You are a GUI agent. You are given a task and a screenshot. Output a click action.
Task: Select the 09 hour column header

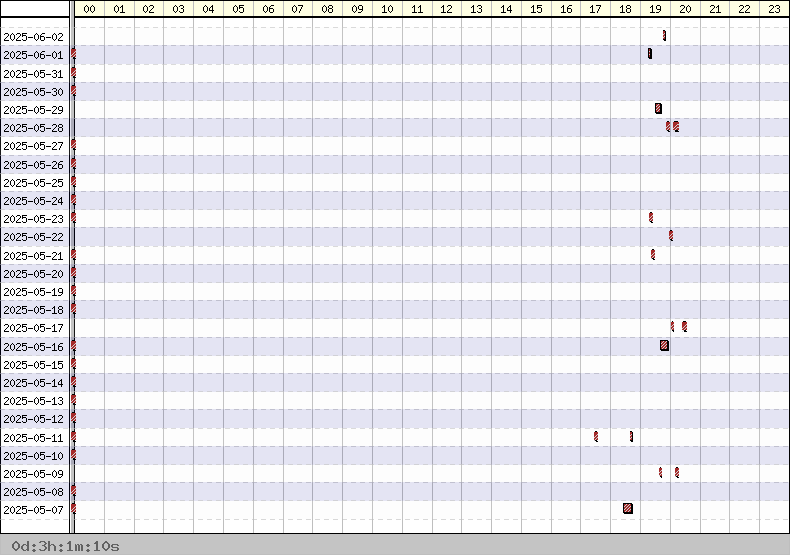point(358,9)
